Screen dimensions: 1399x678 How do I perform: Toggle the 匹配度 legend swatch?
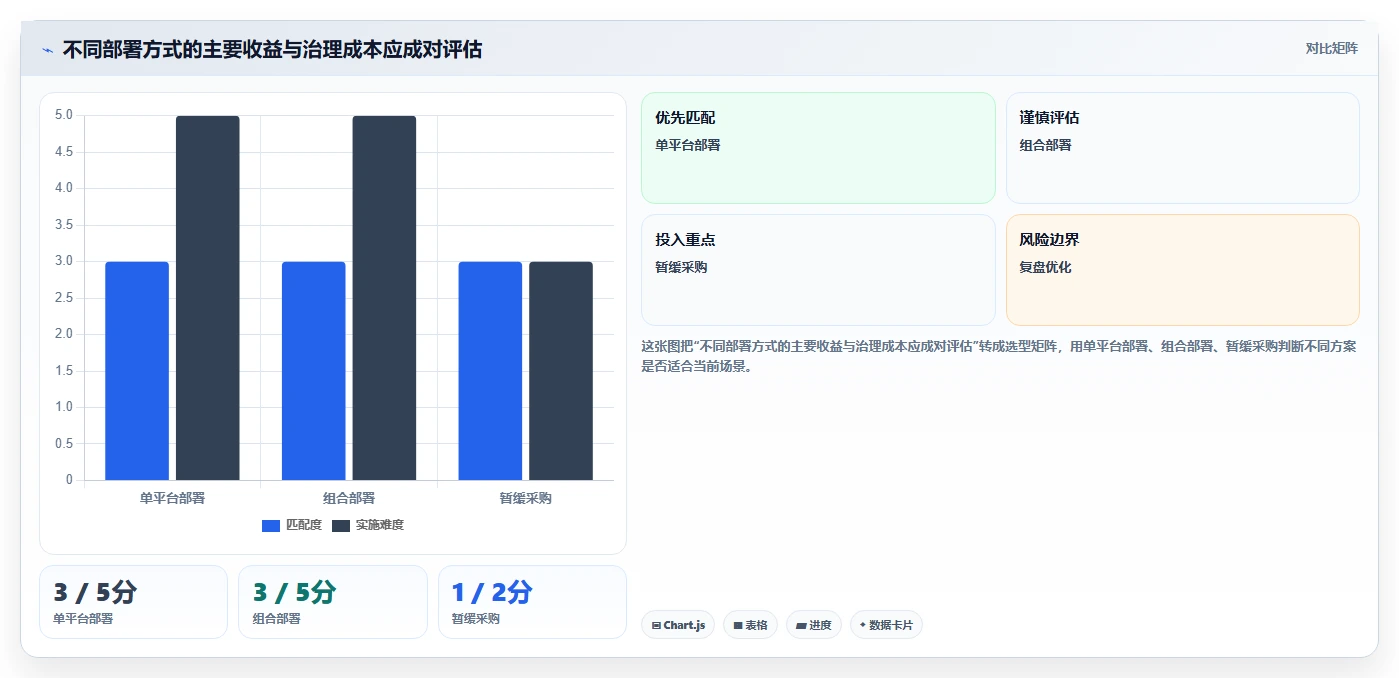pyautogui.click(x=271, y=525)
